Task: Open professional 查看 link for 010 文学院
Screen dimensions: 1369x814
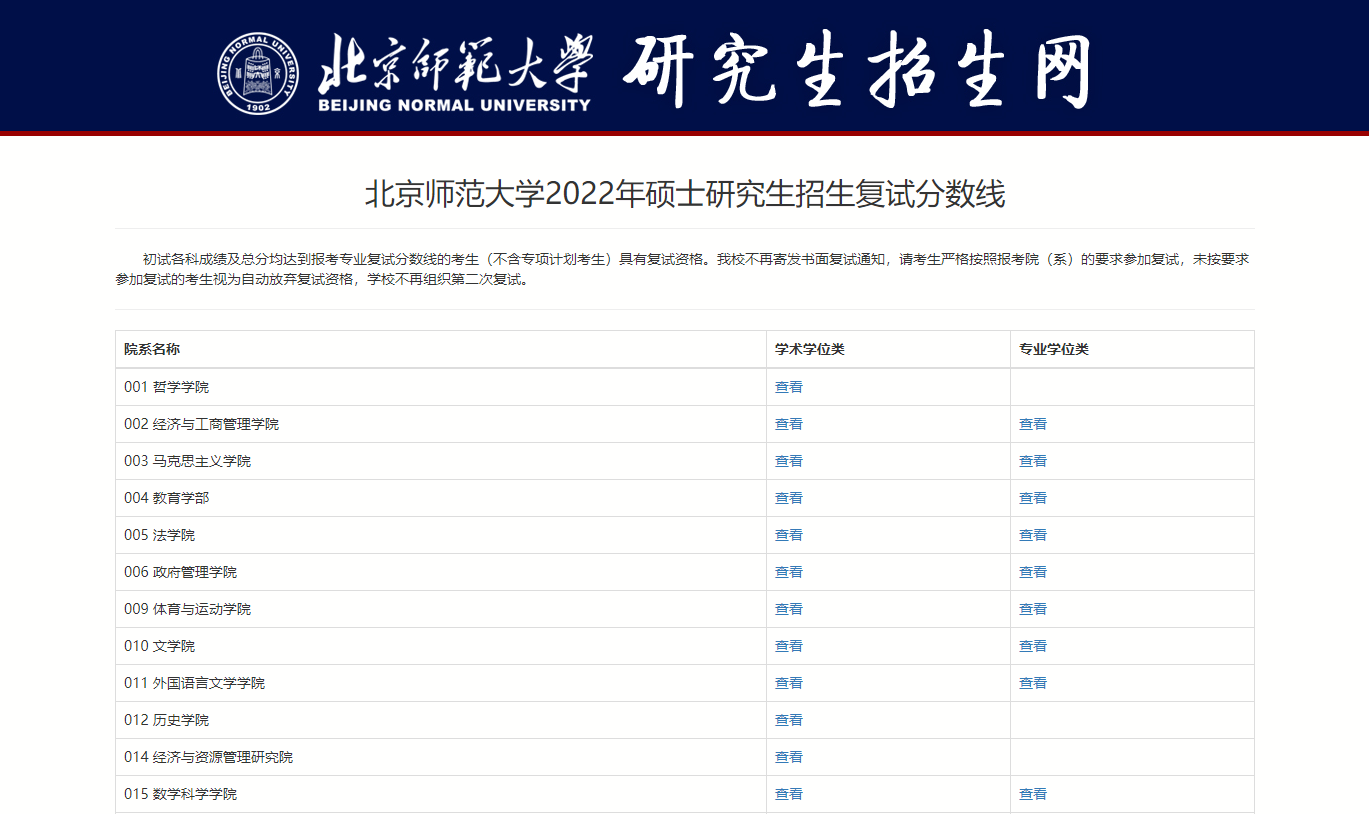Action: coord(1033,646)
